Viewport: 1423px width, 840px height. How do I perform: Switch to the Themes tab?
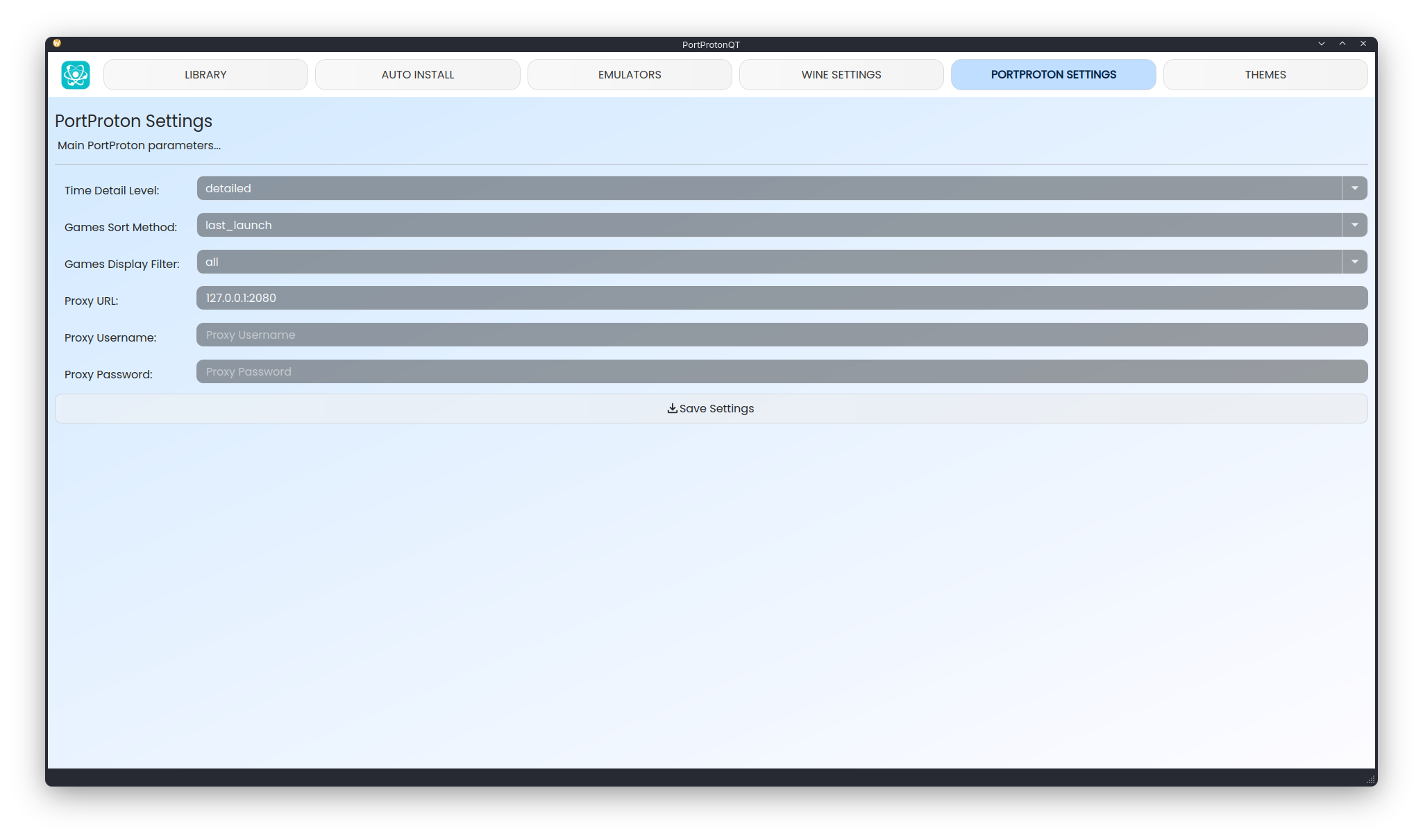(1265, 75)
